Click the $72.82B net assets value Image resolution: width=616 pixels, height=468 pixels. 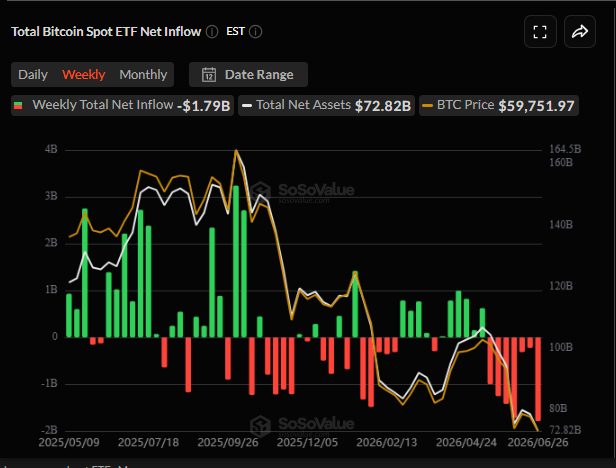coord(383,106)
